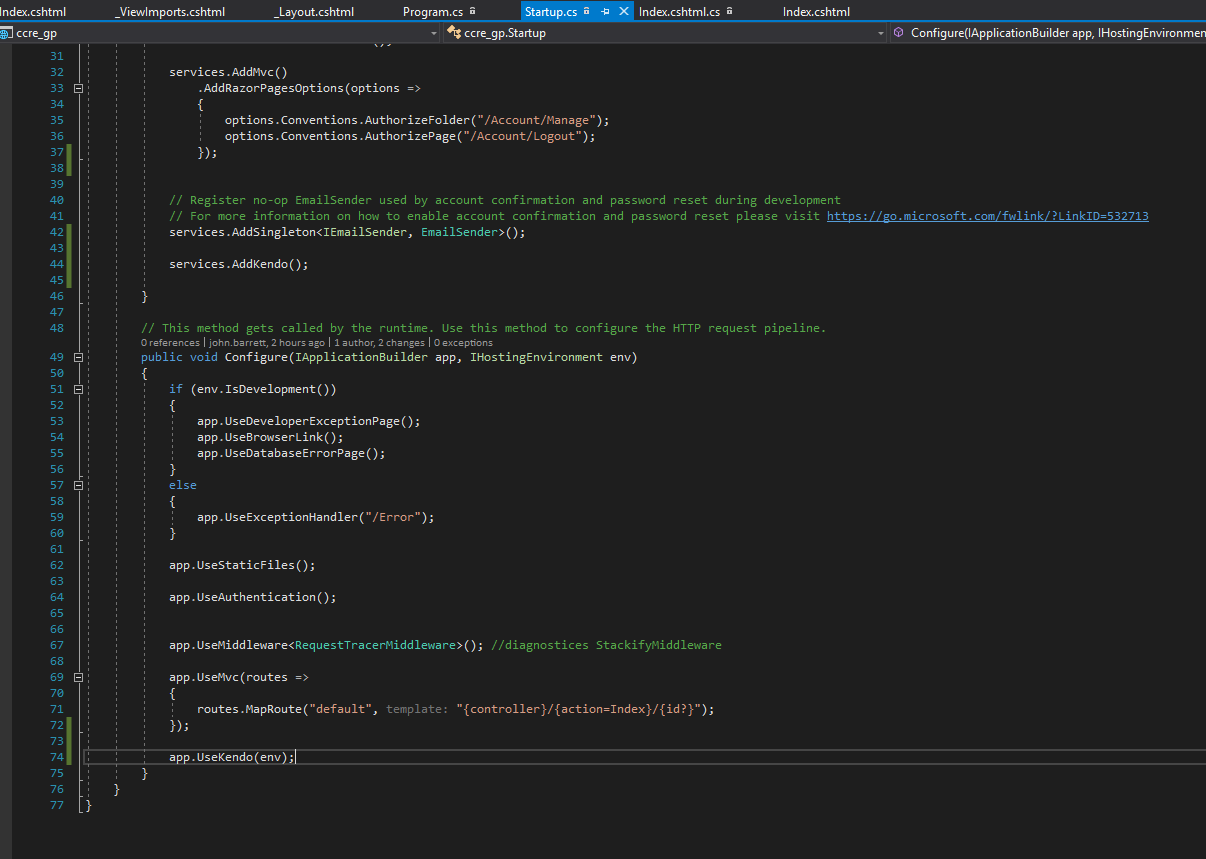Close the Startup.cs tab

coord(624,11)
